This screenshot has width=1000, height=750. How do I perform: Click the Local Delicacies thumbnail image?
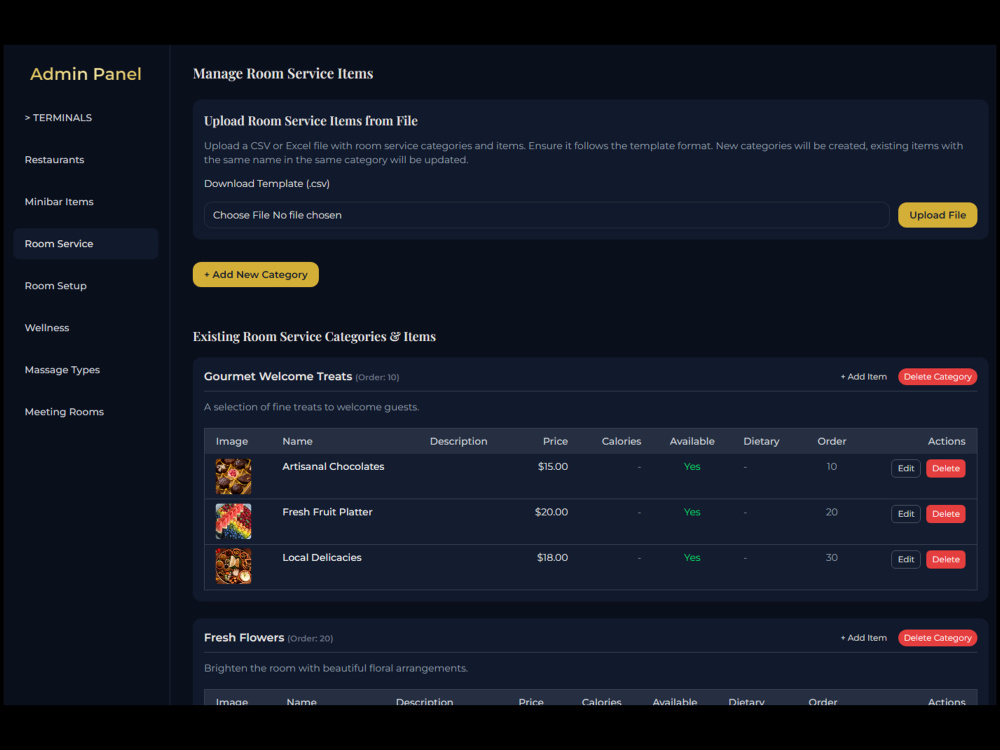[x=233, y=566]
